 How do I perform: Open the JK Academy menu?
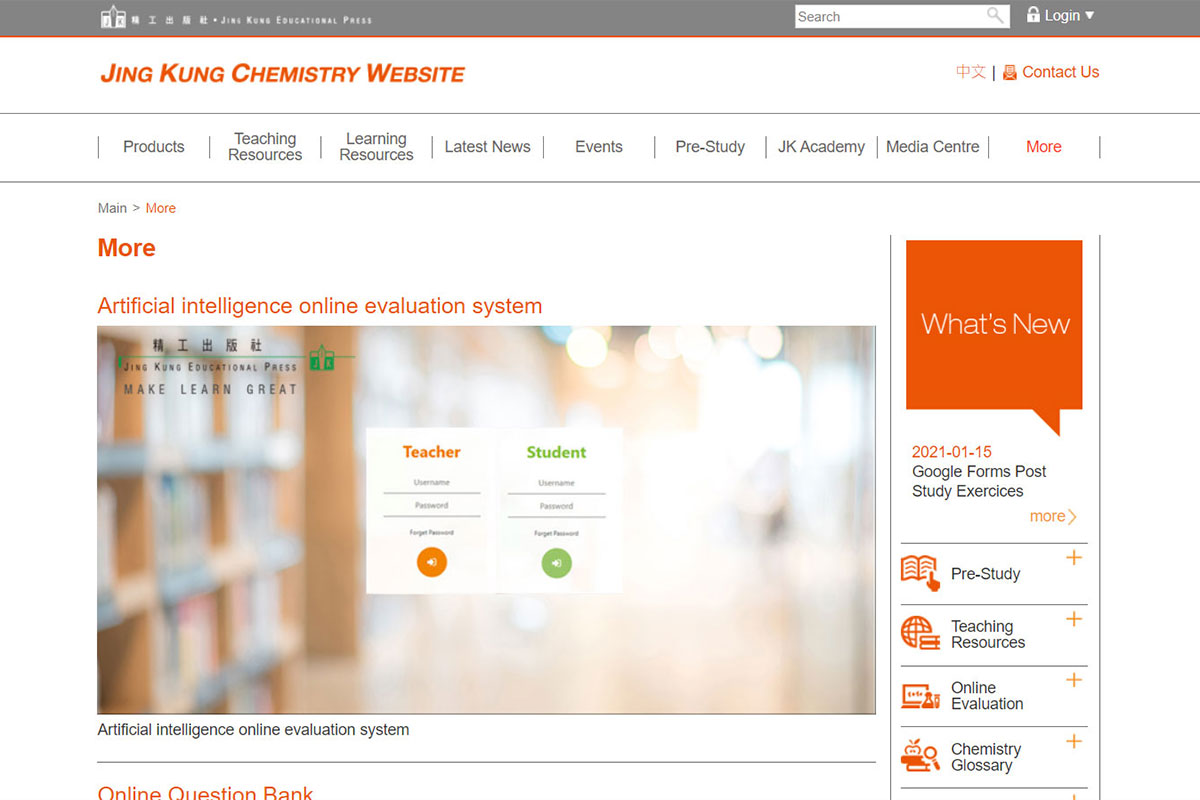[x=821, y=147]
